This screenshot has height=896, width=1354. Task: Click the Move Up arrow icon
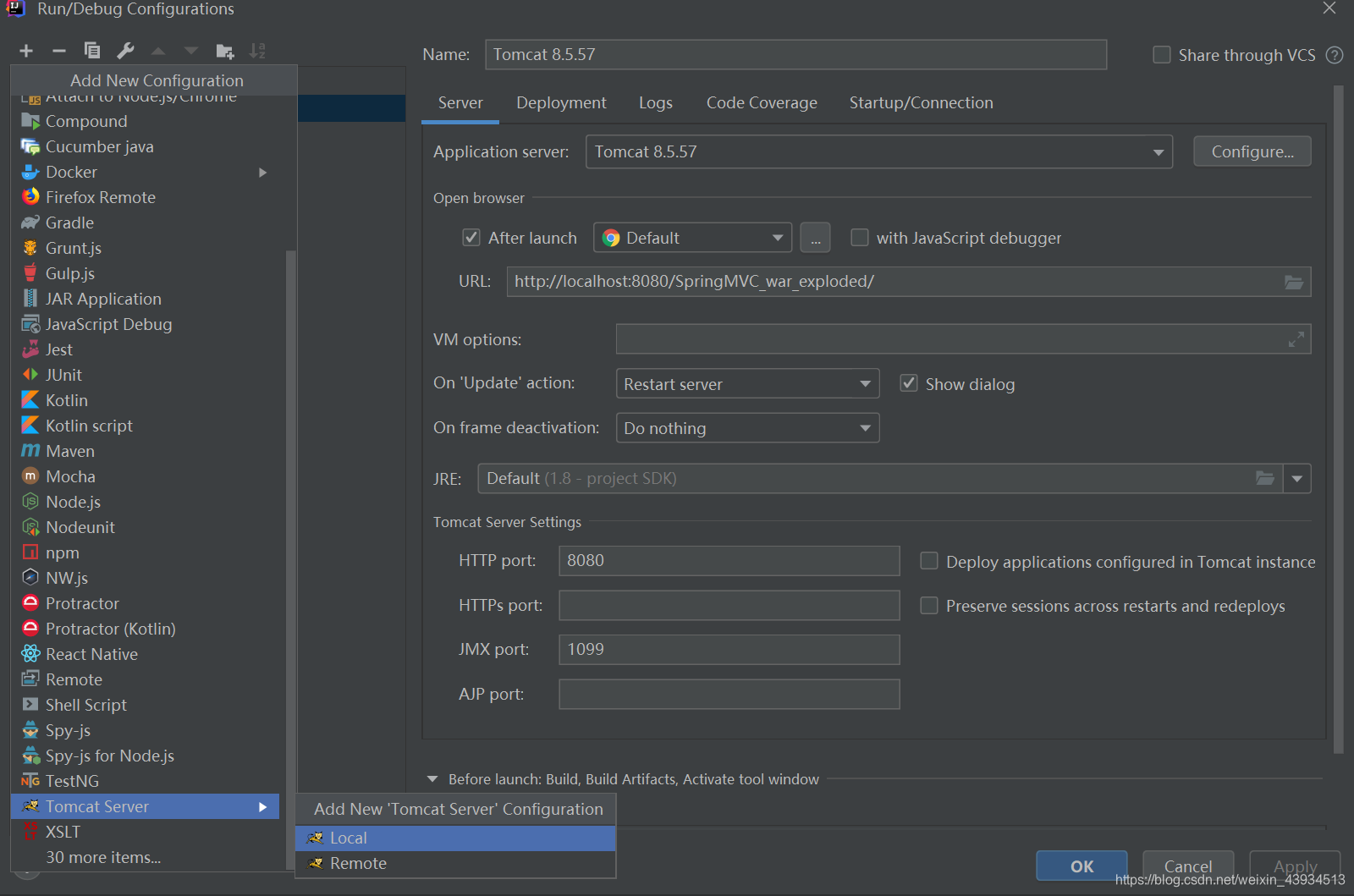pos(158,51)
